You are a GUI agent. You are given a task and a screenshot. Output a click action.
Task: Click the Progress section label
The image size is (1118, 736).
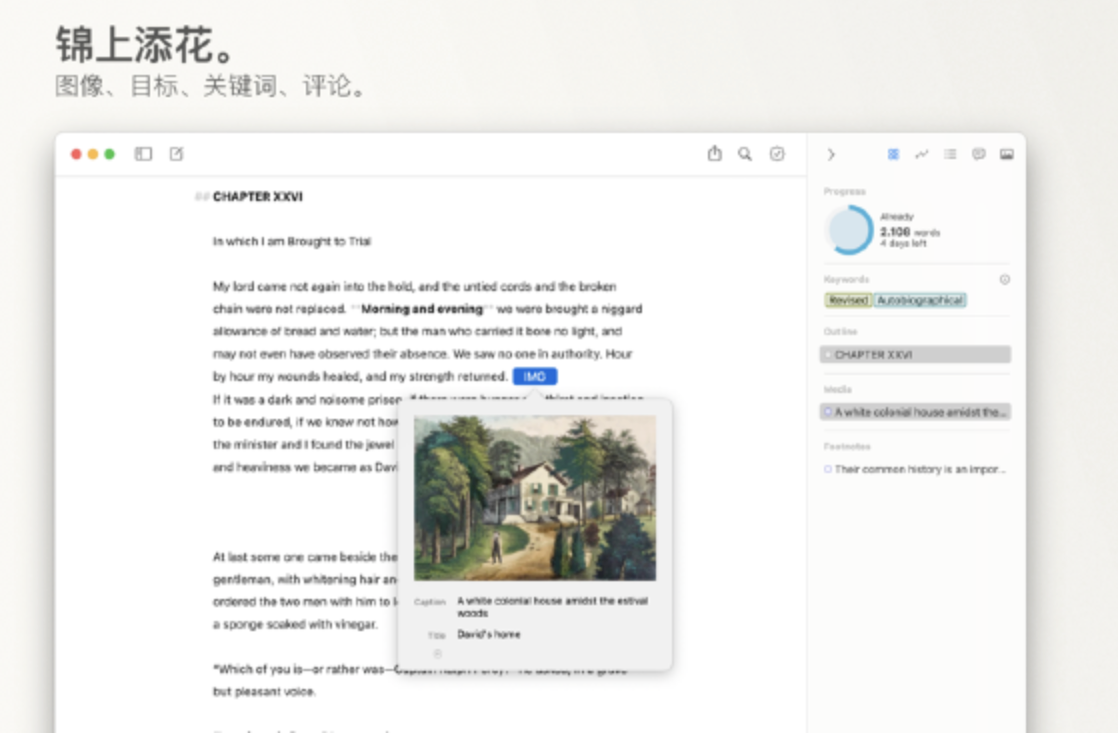pos(844,191)
